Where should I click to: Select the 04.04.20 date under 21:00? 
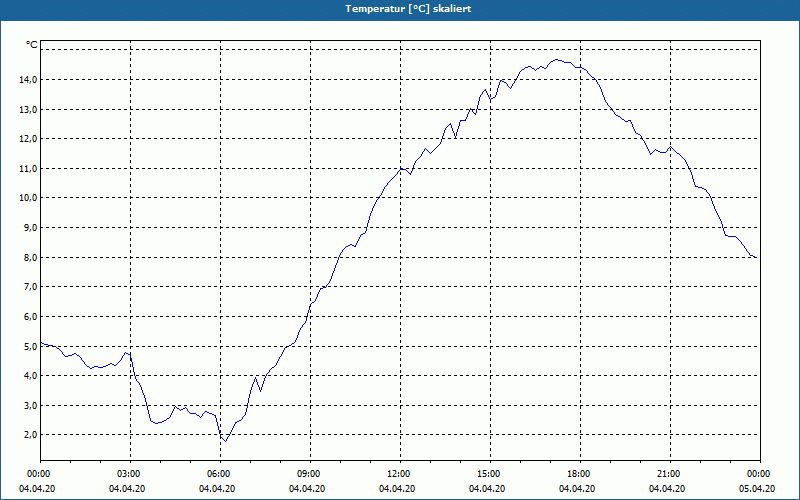[x=667, y=489]
